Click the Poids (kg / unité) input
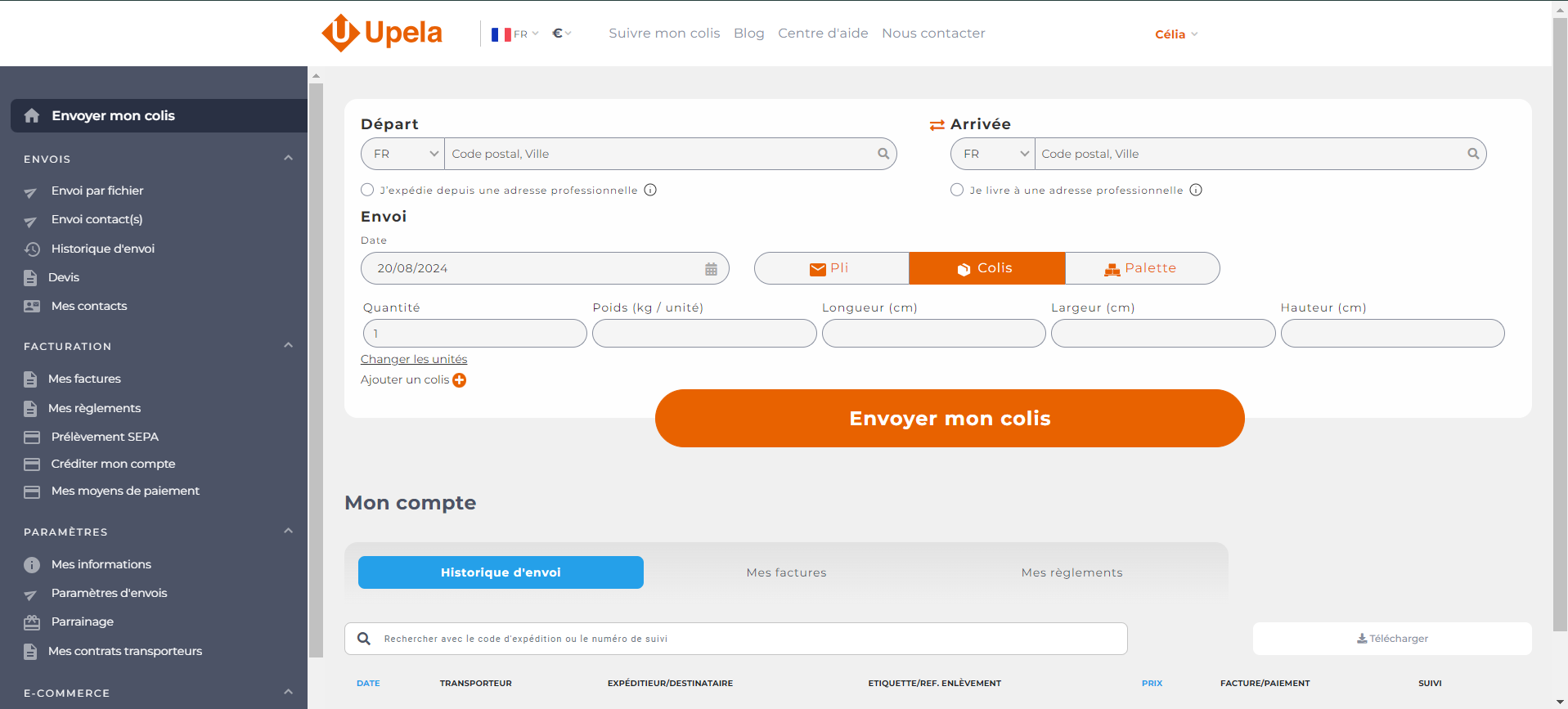1568x709 pixels. 704,334
